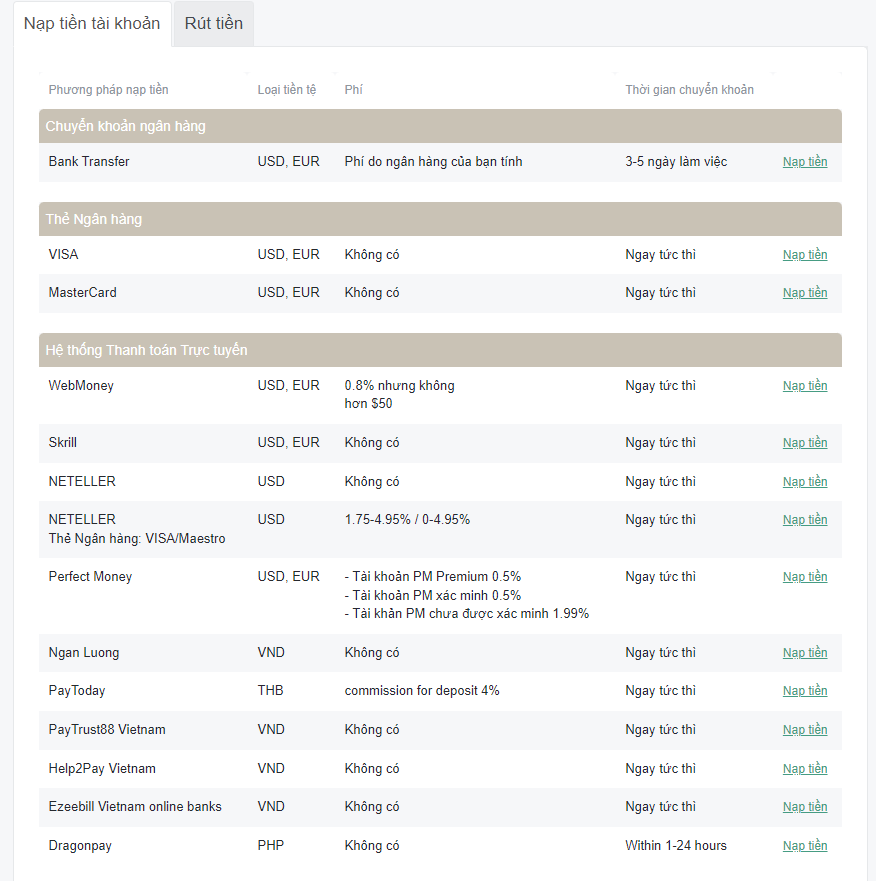Click the Thẻ Ngân hàng section header

click(440, 219)
